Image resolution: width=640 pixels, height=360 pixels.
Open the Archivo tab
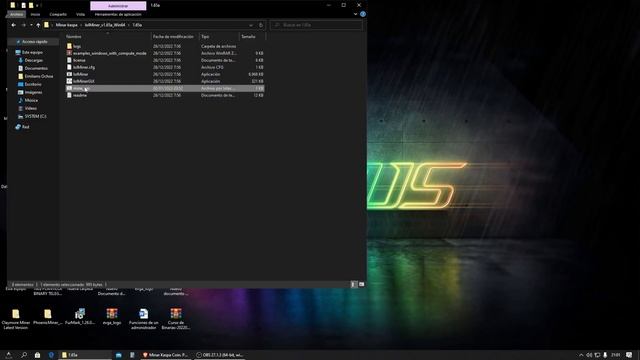point(16,14)
